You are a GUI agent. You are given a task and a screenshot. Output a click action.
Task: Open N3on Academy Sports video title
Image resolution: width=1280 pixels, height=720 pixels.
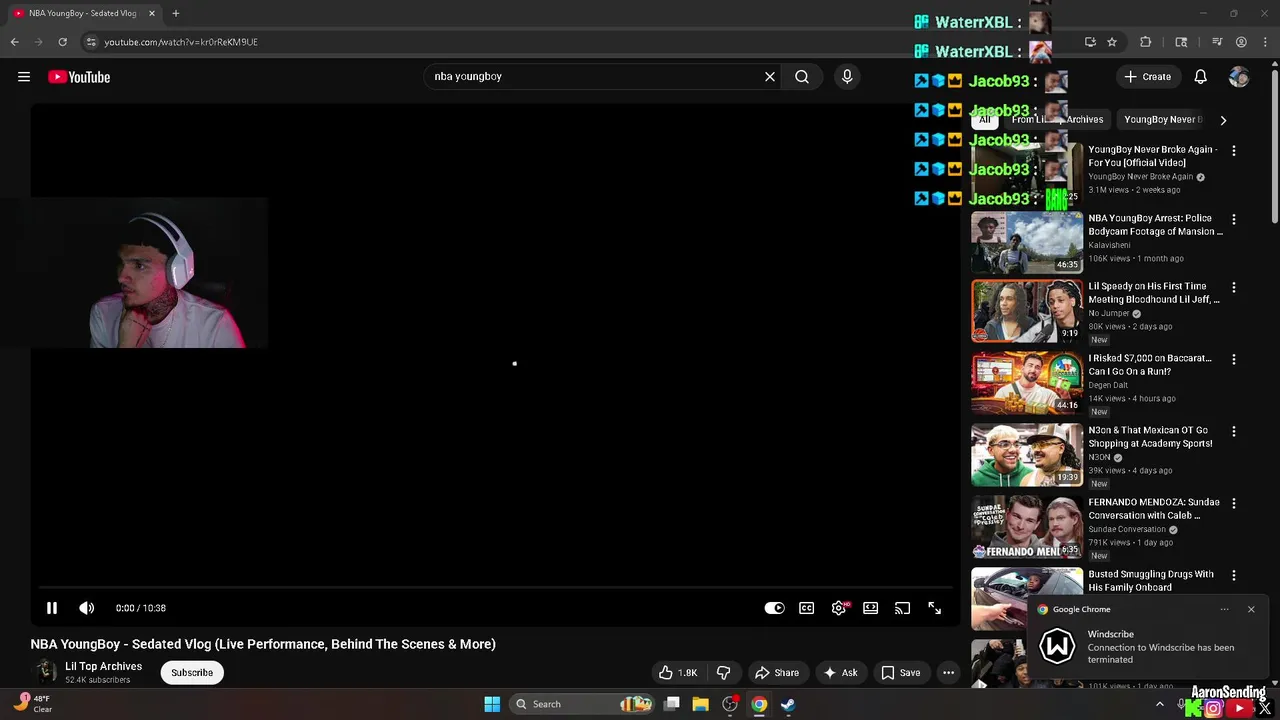tap(1150, 437)
